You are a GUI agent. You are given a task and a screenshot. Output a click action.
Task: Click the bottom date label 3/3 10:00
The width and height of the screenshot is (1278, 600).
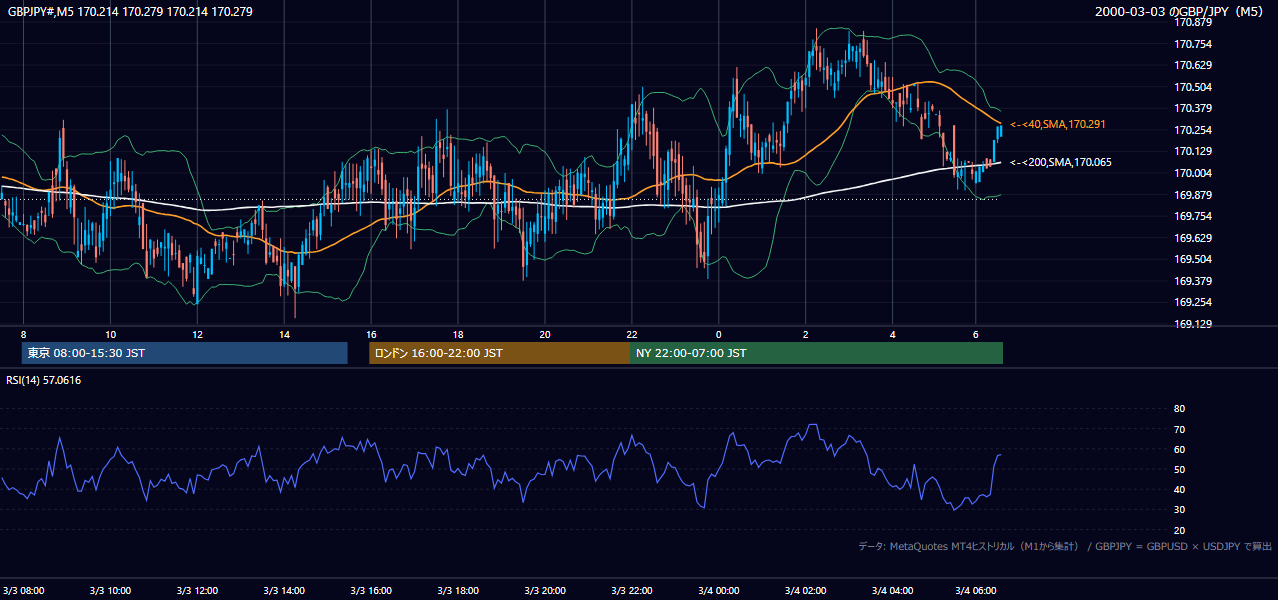coord(110,590)
